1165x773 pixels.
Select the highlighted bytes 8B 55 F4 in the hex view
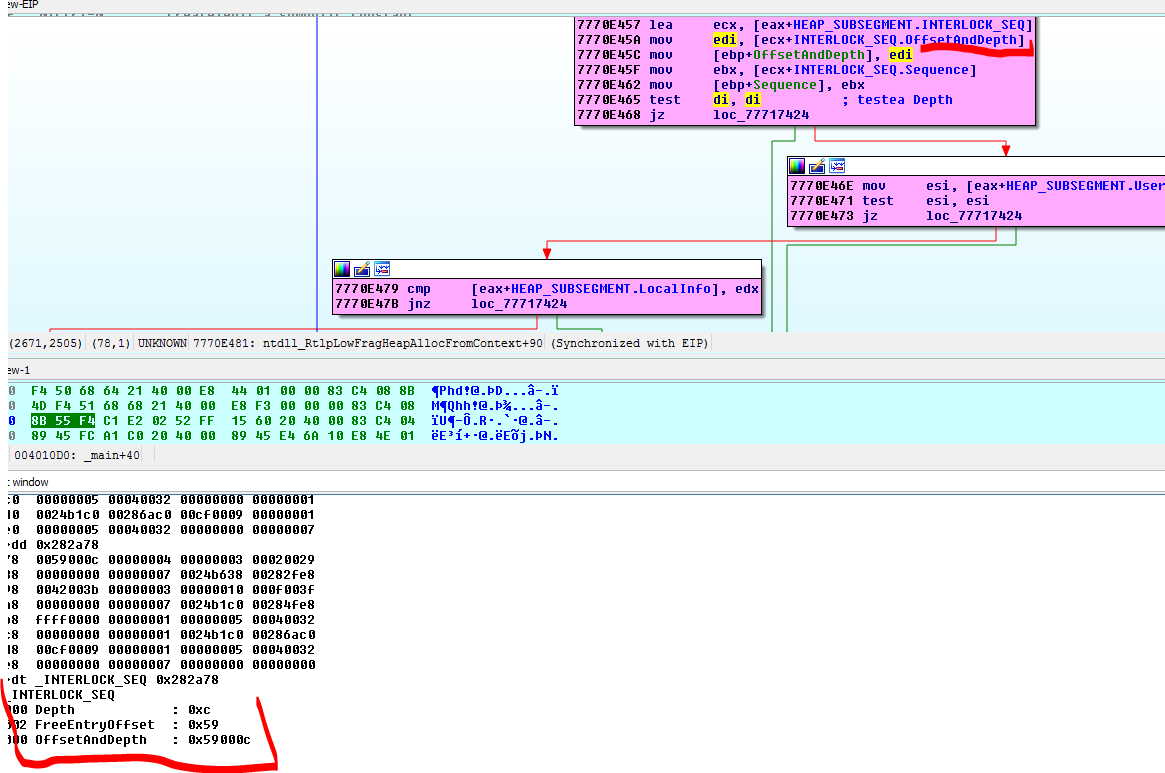64,421
